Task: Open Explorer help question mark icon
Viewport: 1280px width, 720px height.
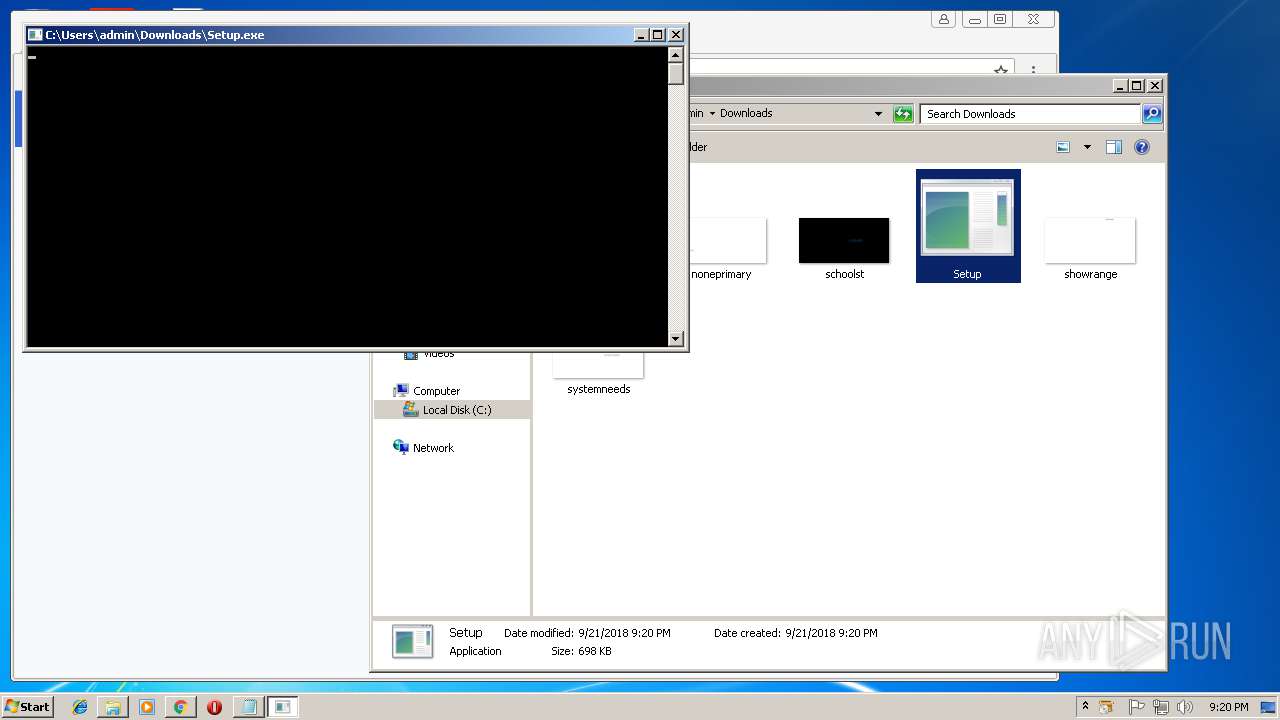Action: tap(1142, 148)
